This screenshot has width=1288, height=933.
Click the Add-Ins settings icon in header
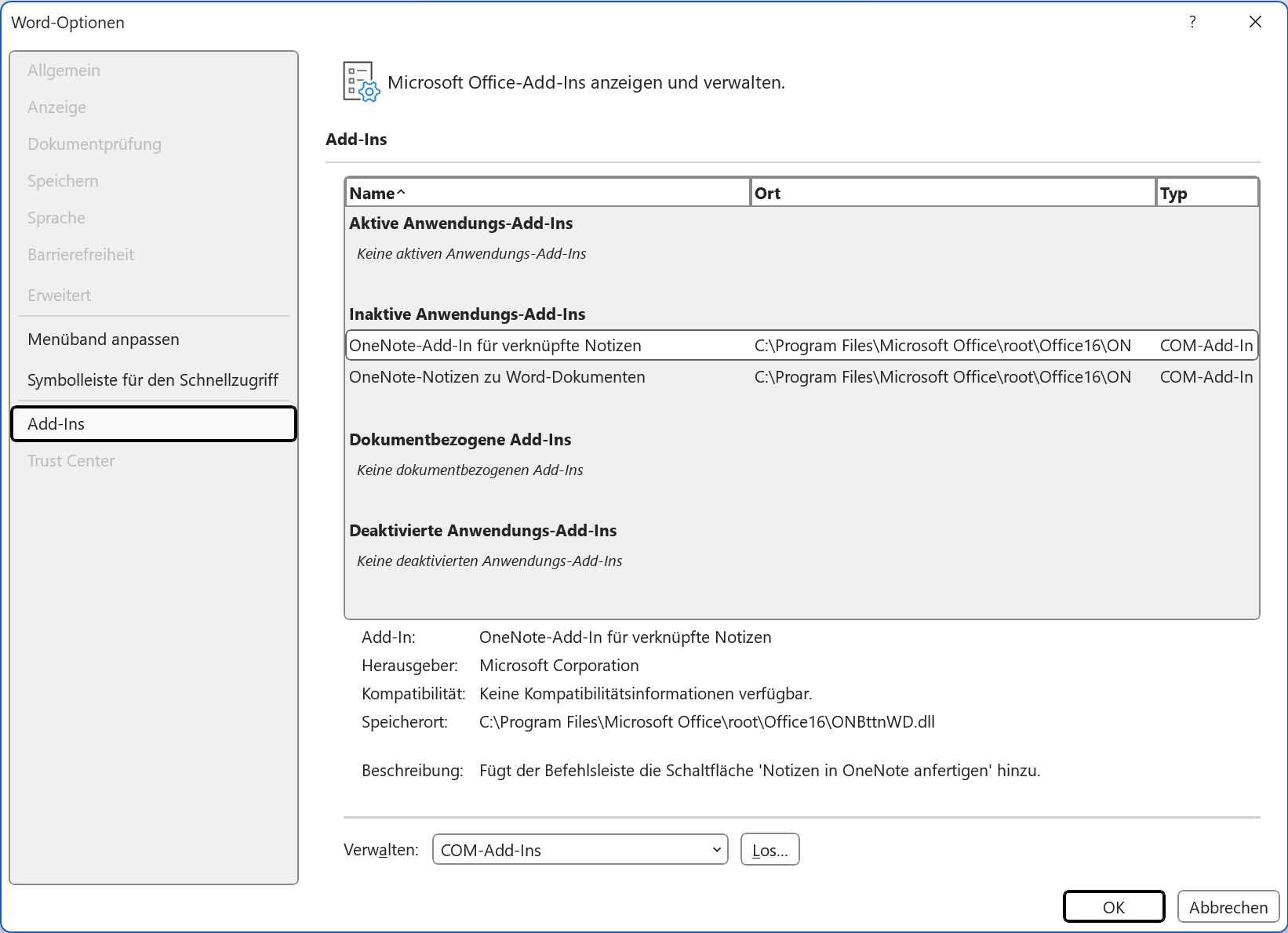tap(361, 82)
